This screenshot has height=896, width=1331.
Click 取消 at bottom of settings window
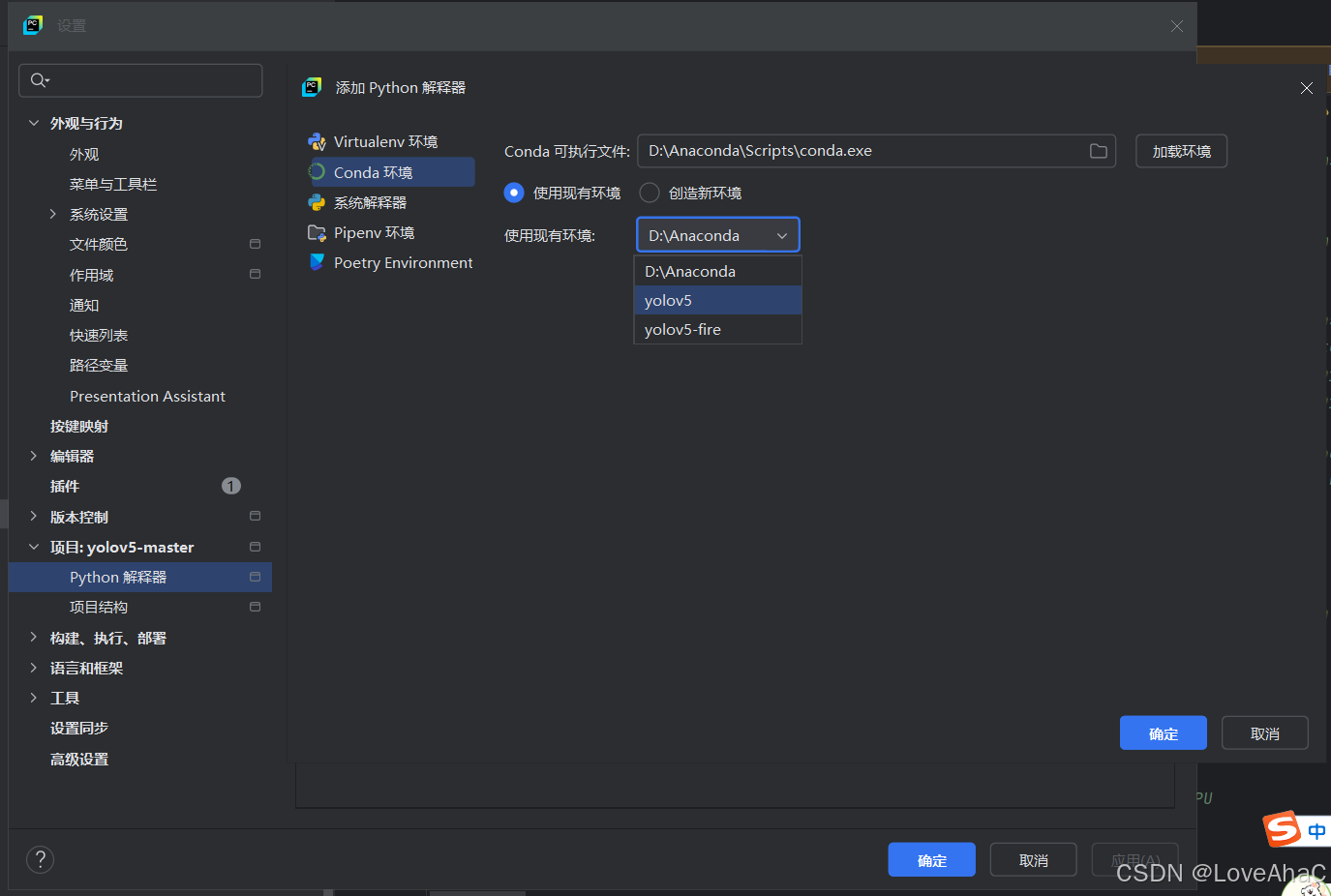[x=1033, y=860]
